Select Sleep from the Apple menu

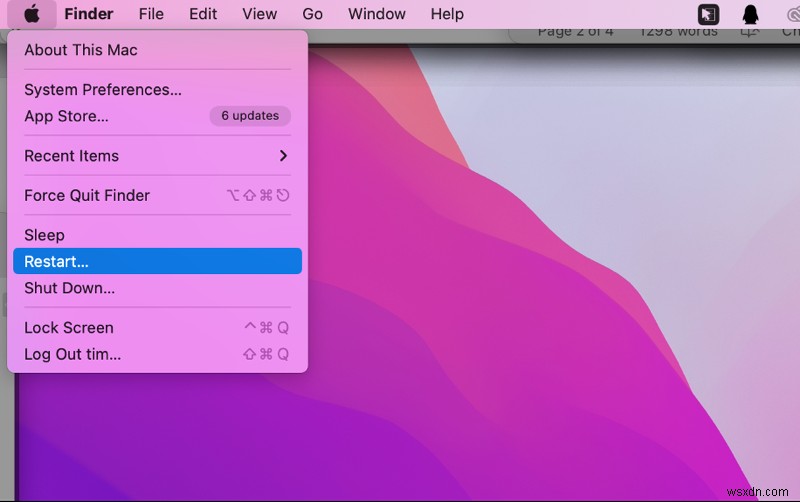pyautogui.click(x=157, y=235)
